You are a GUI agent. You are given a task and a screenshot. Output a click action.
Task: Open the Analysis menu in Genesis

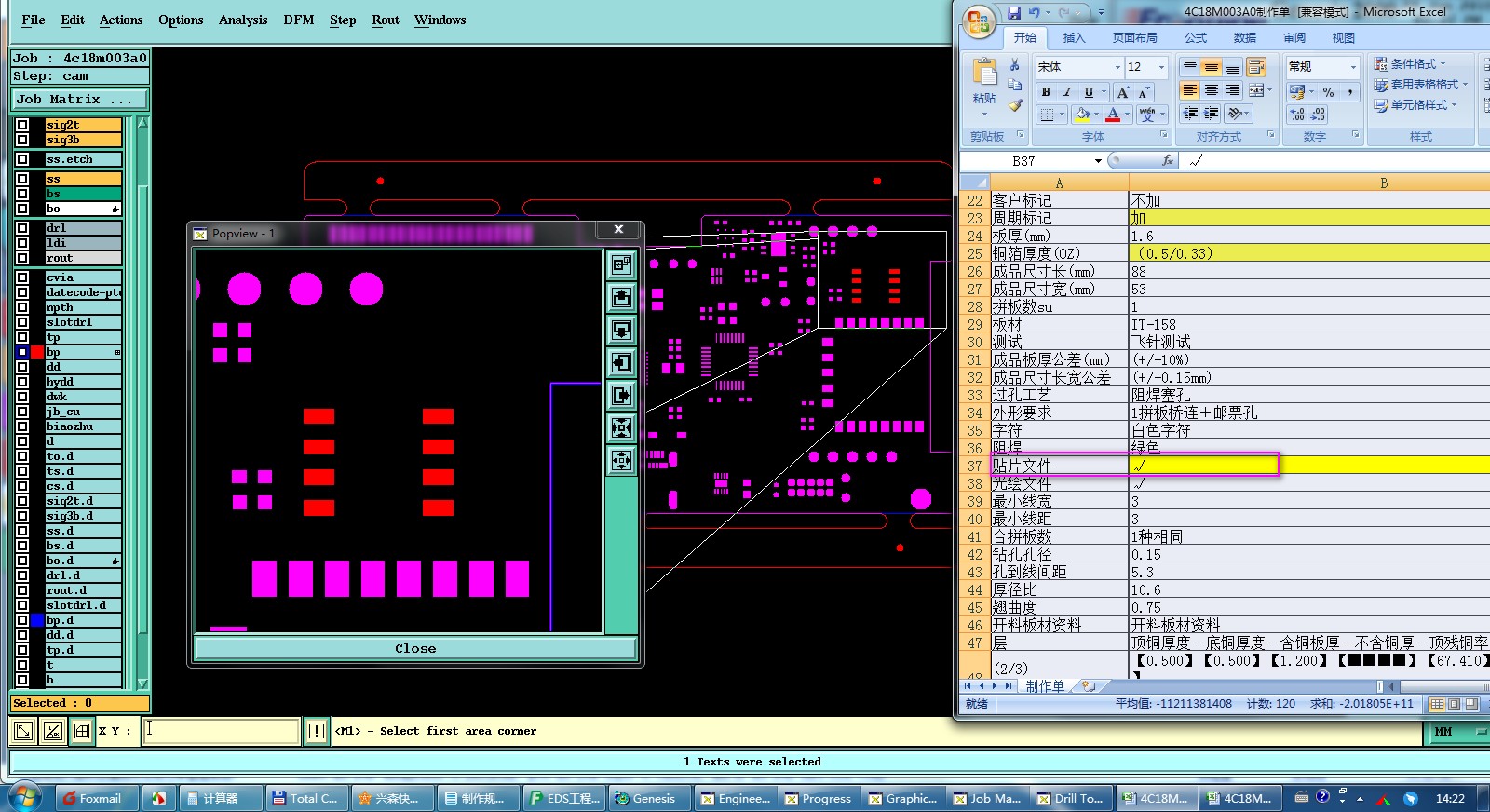(x=243, y=20)
